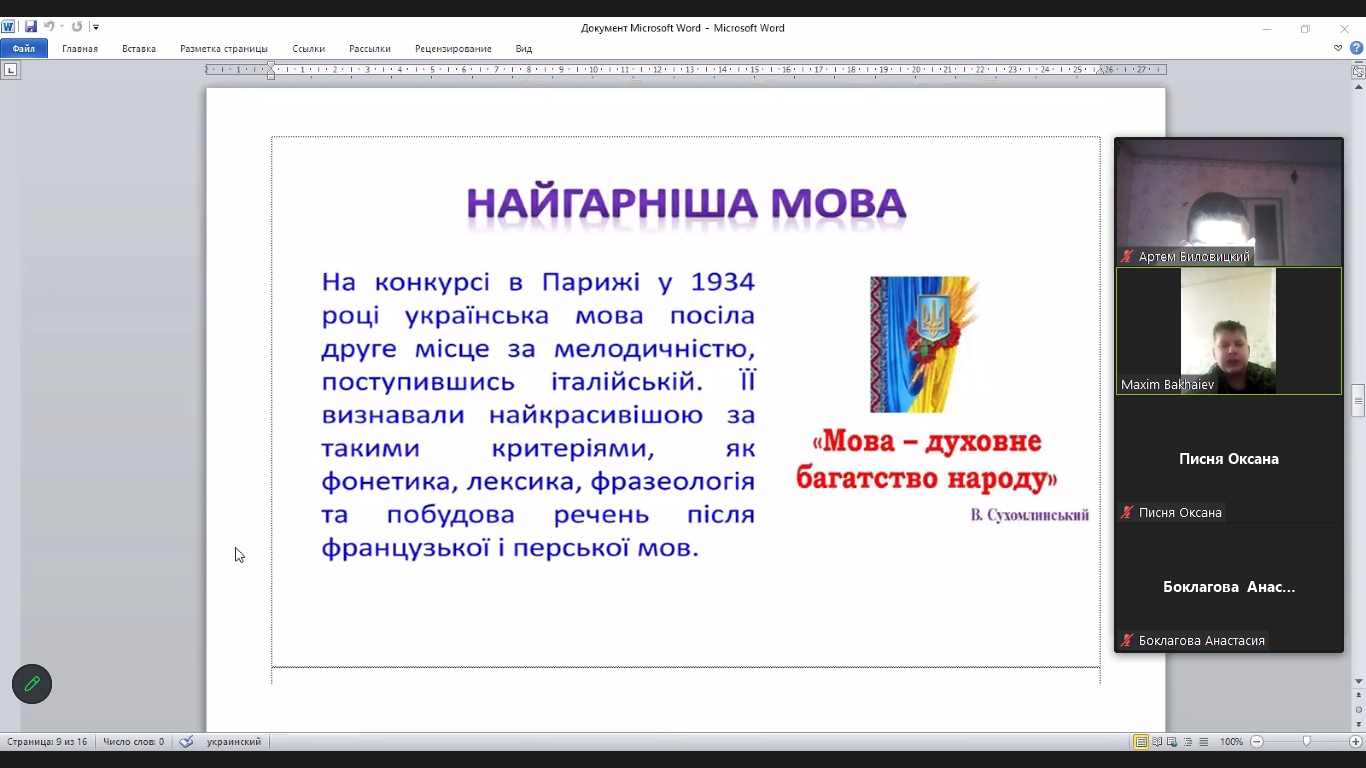Open Word Help with the question mark icon
The width and height of the screenshot is (1366, 768).
click(1356, 48)
